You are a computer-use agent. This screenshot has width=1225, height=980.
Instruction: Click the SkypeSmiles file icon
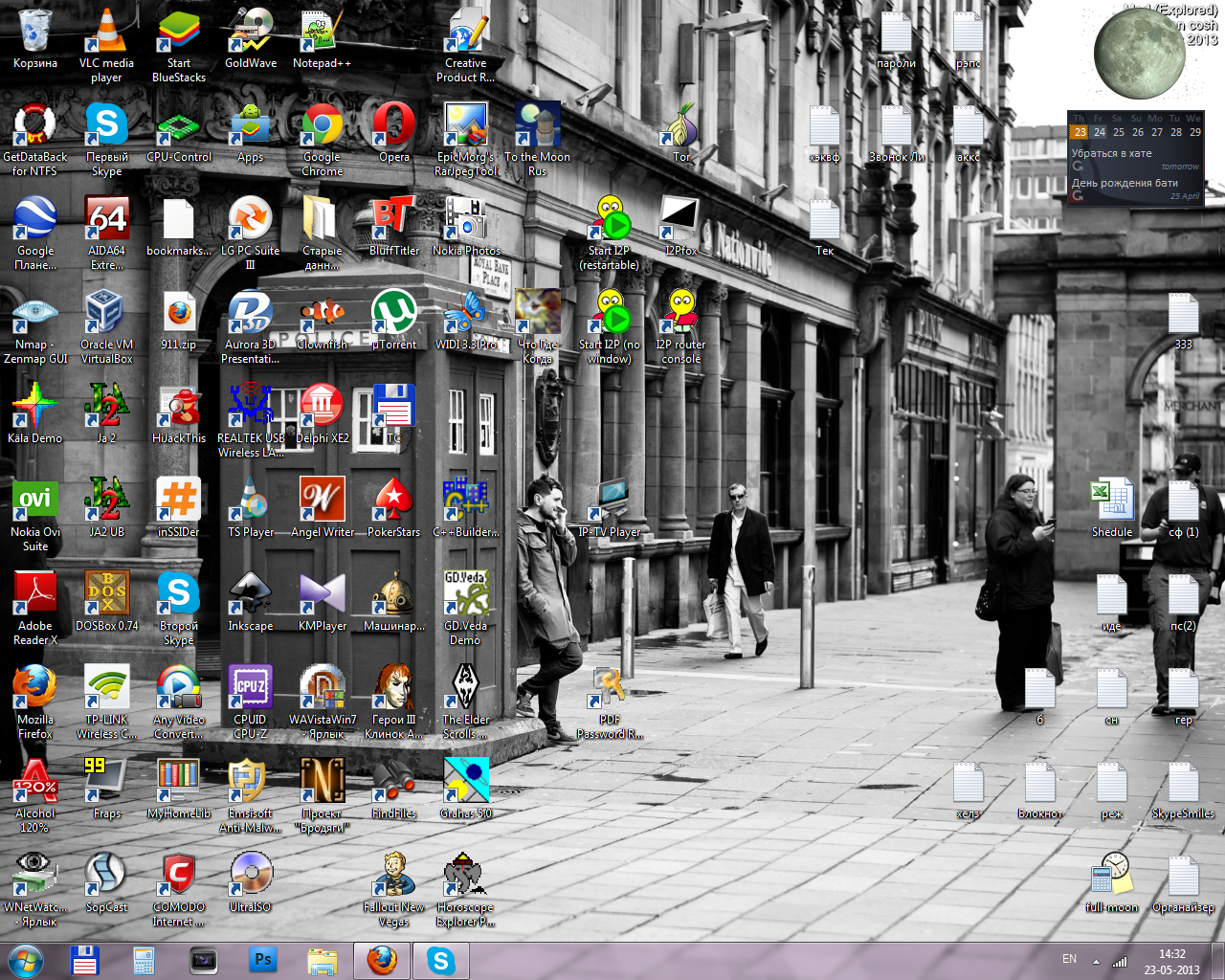point(1184,791)
